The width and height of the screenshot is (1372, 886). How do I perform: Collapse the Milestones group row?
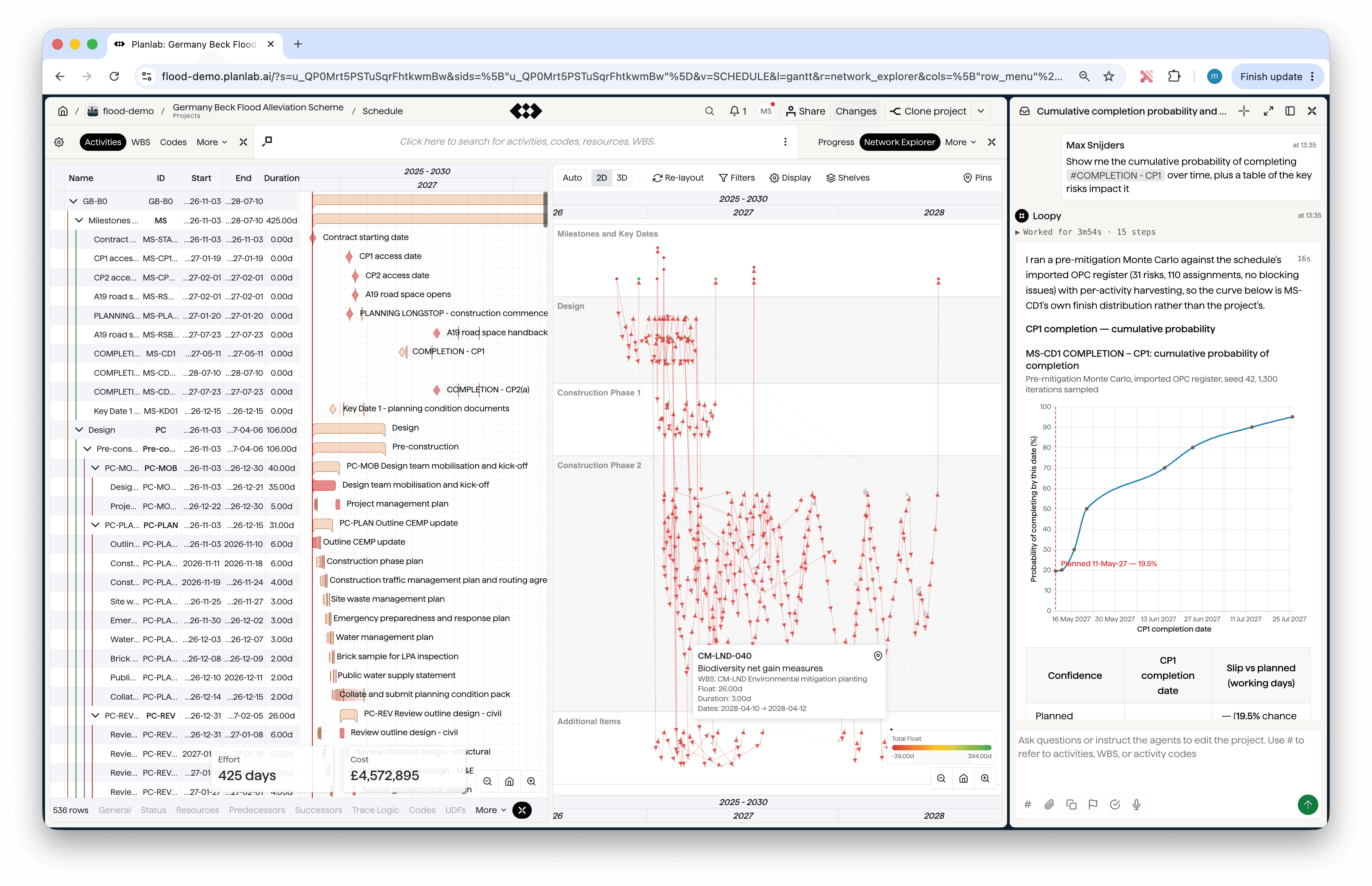(x=79, y=220)
